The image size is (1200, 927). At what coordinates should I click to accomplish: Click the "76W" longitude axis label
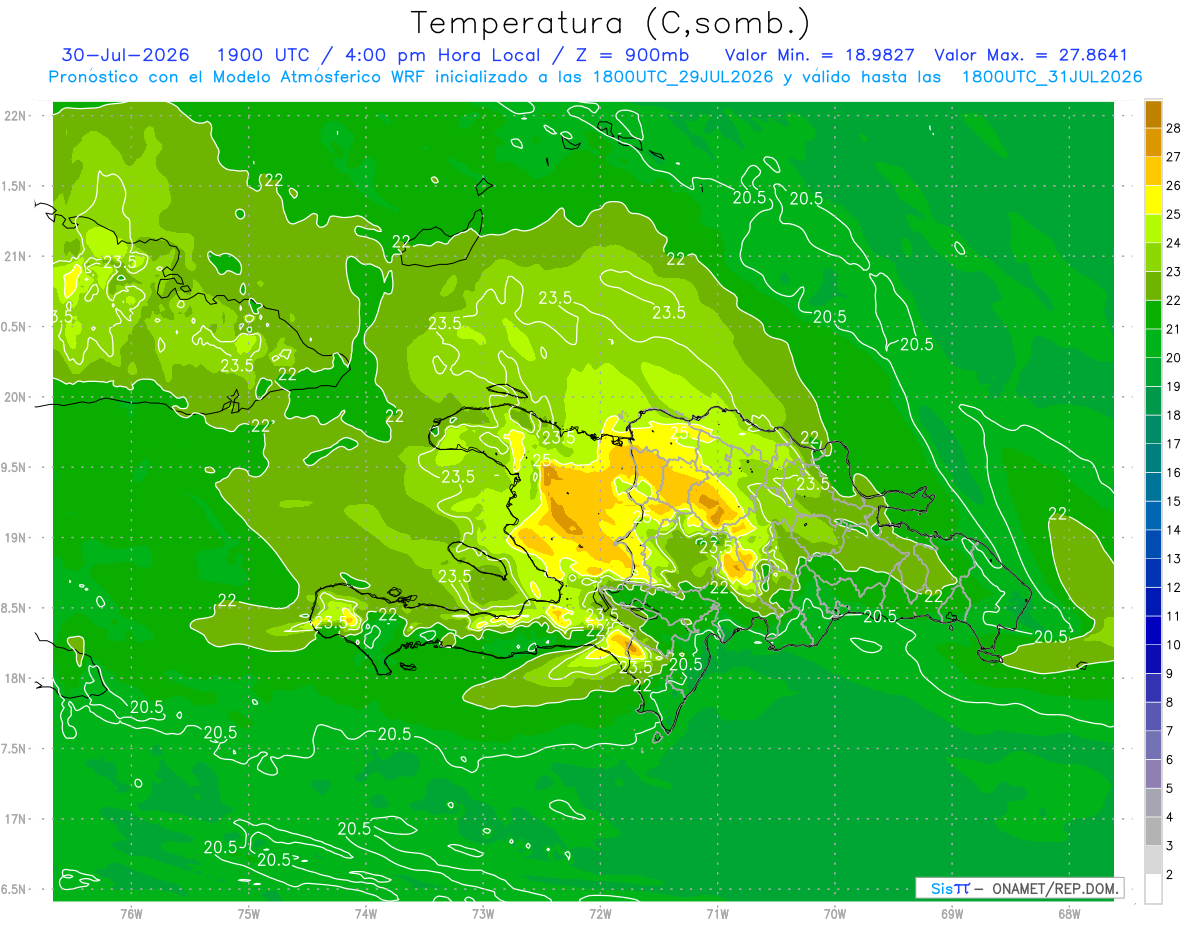[131, 912]
